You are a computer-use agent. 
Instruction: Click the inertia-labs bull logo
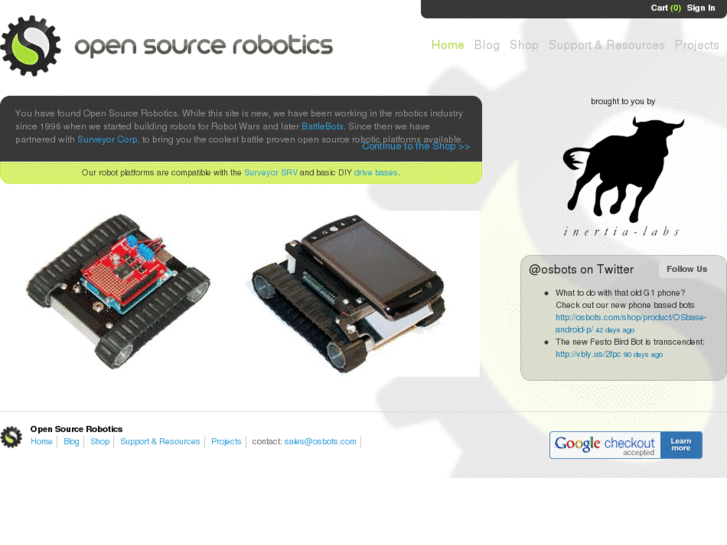(622, 177)
